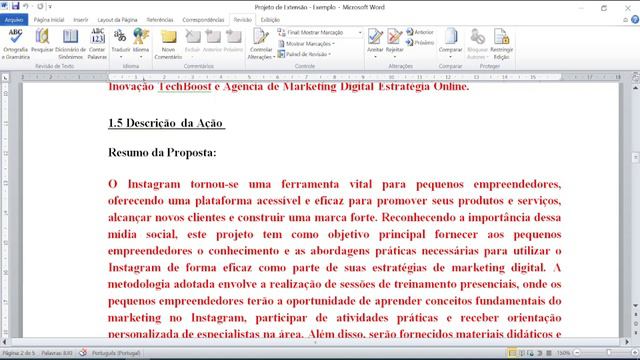Click the zoom slider handle

(x=609, y=353)
